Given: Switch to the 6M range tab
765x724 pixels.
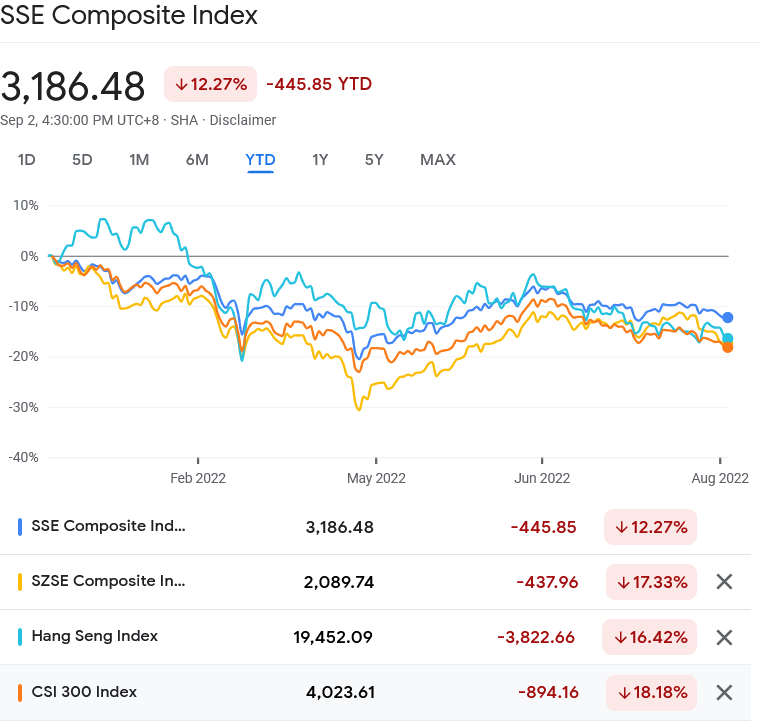Looking at the screenshot, I should (x=197, y=160).
